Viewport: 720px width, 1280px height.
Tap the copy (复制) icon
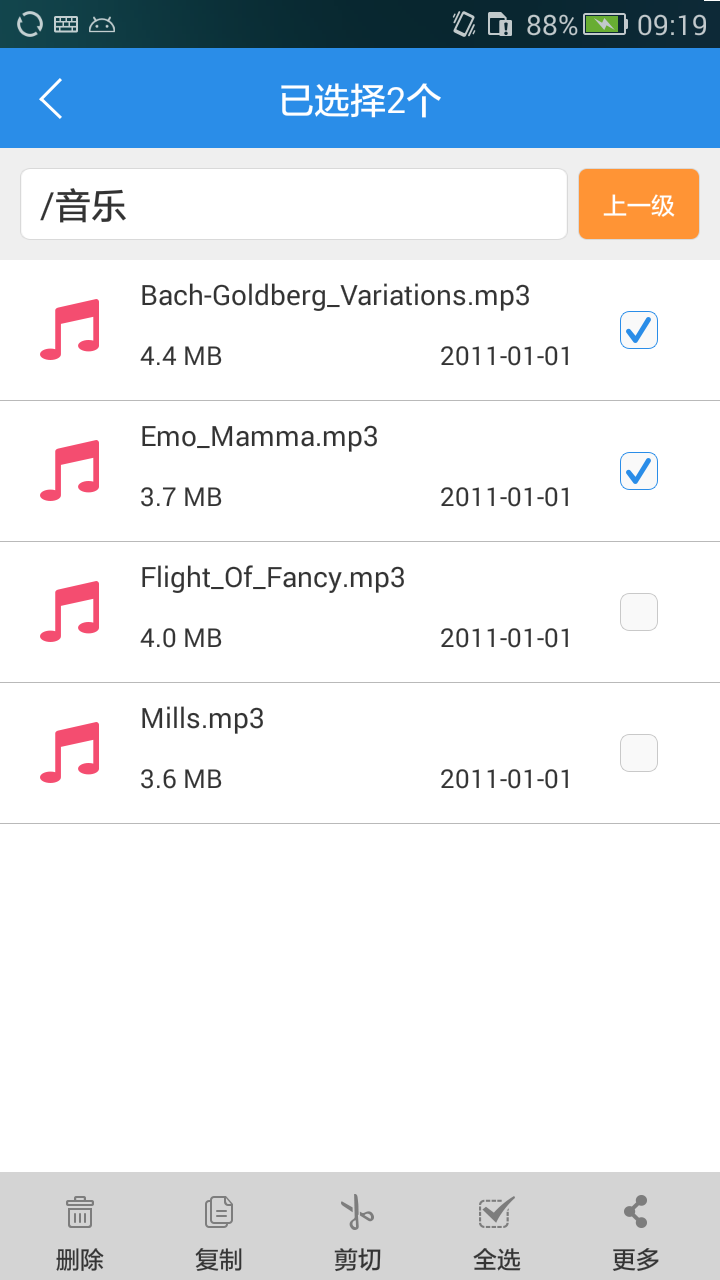pos(218,1212)
